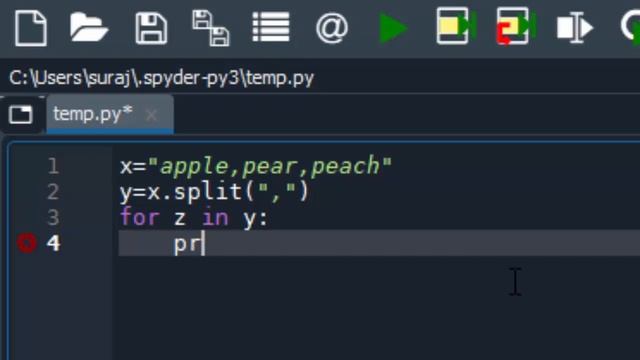The height and width of the screenshot is (360, 640).
Task: Click on the y=x.split(",") code line
Action: (215, 192)
